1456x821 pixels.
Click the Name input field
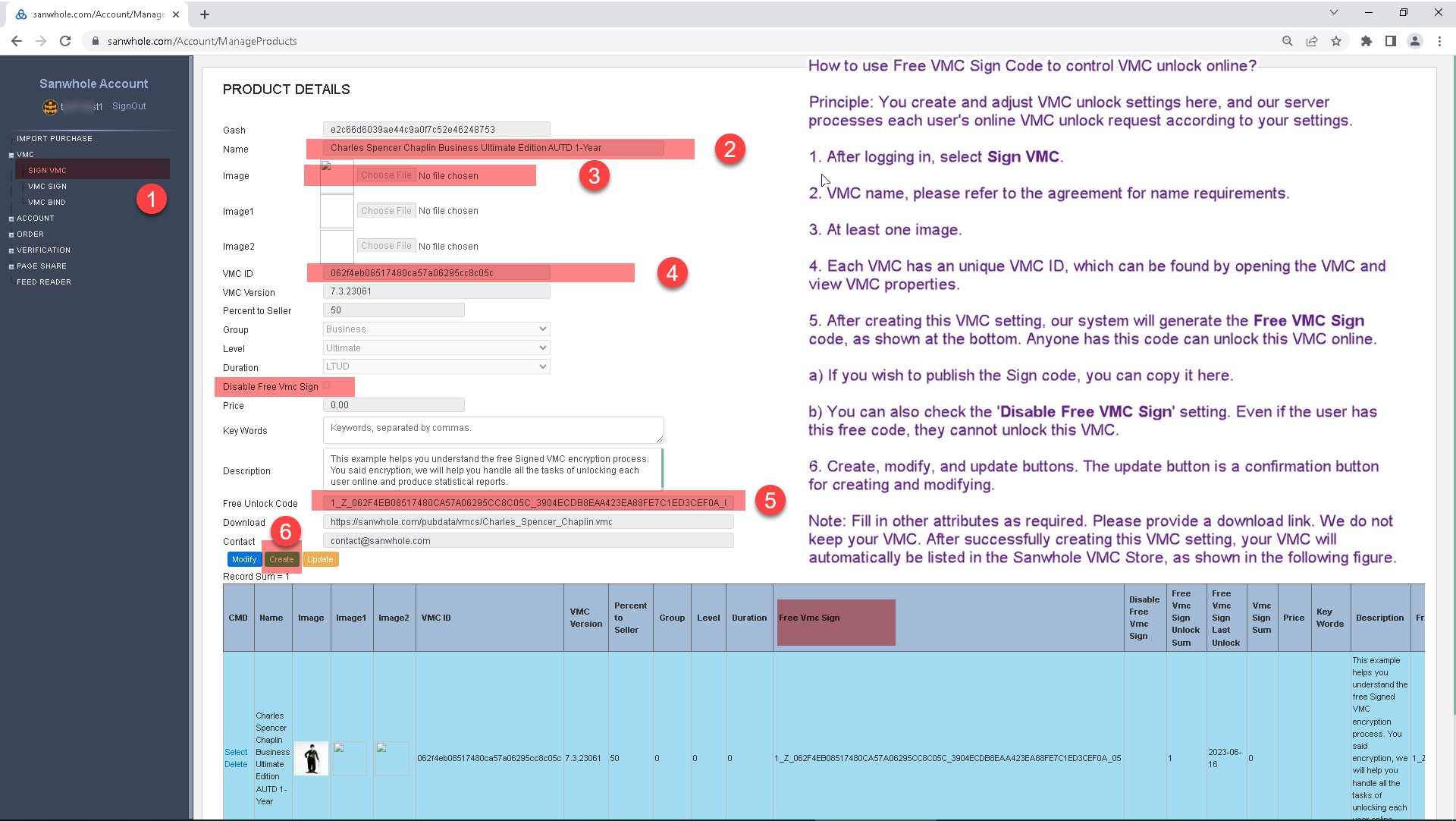(493, 148)
